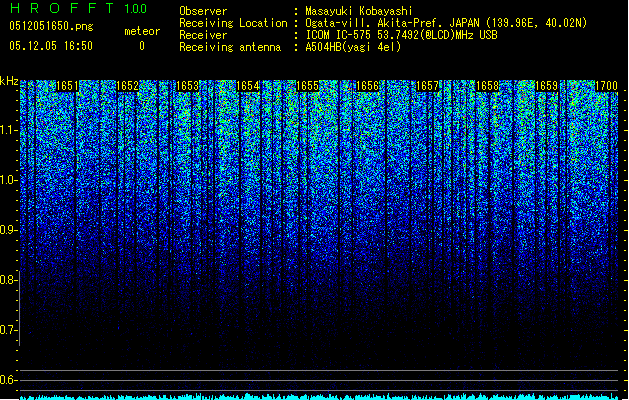
Task: Click the cyan signal level graph
Action: (319, 397)
